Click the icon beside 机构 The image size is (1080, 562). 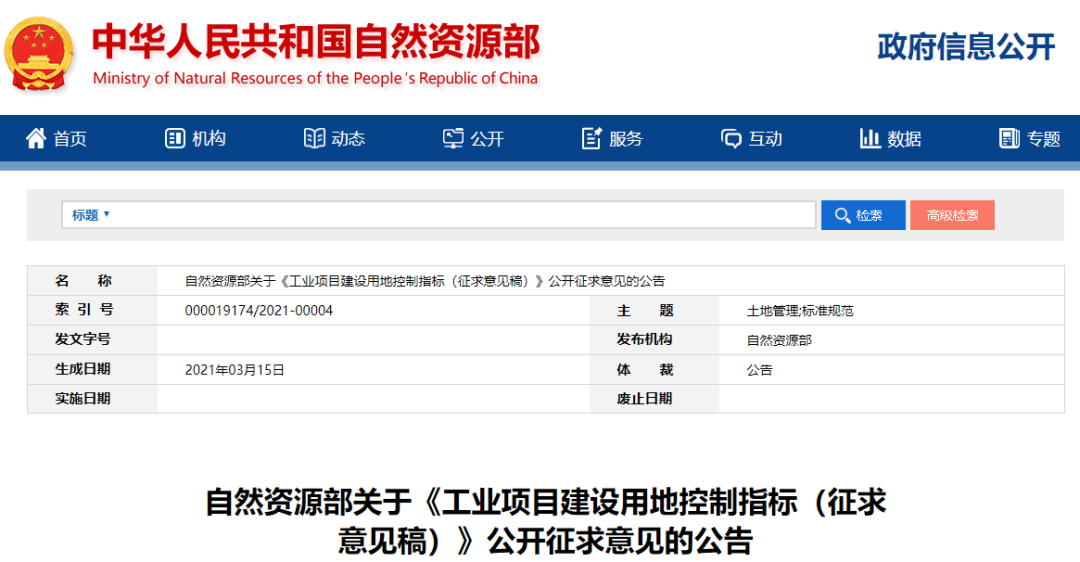[x=175, y=138]
